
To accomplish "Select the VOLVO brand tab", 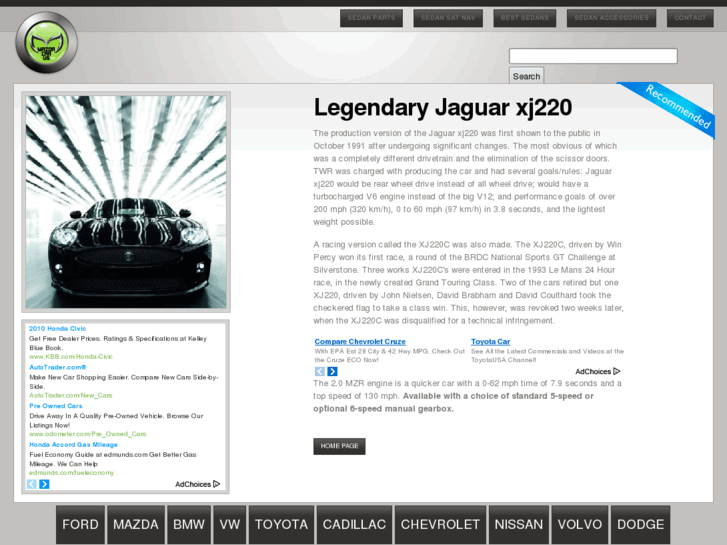I will click(580, 525).
